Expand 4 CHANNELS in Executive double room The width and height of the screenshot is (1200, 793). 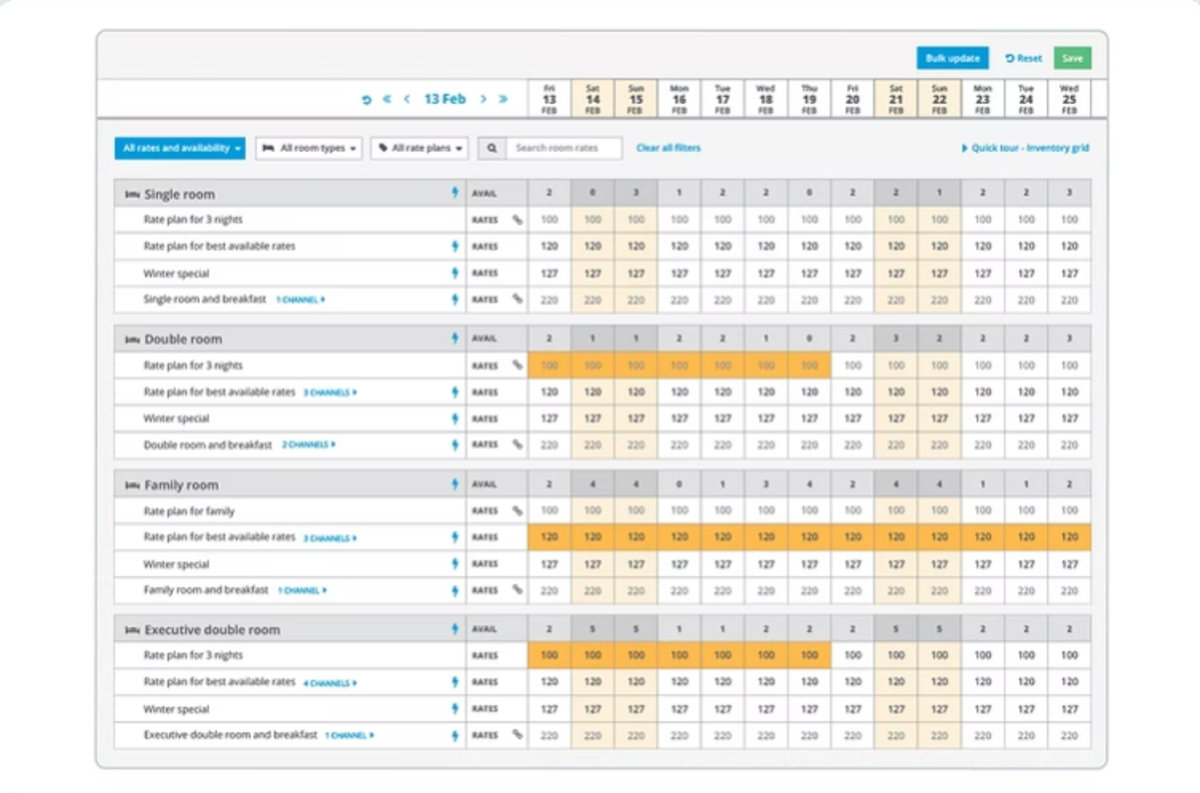pos(330,683)
